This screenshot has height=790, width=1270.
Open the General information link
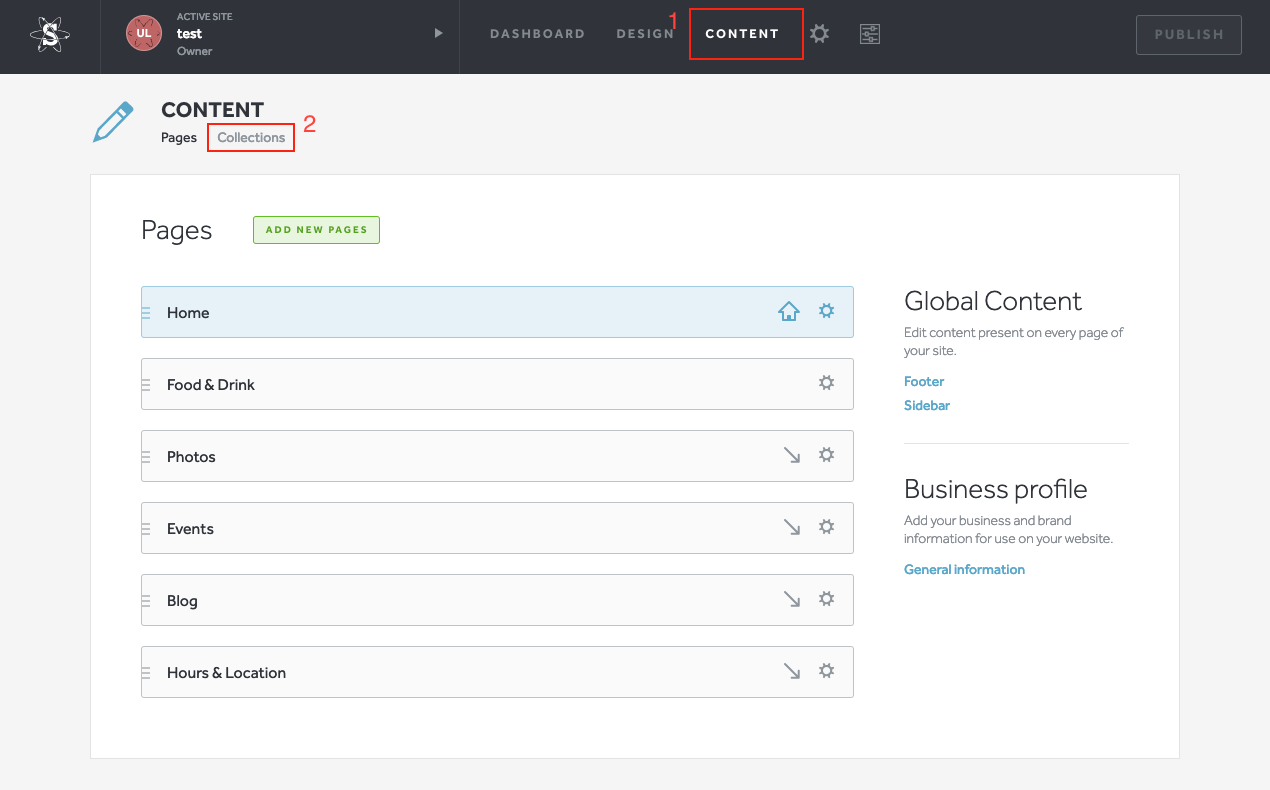(964, 569)
